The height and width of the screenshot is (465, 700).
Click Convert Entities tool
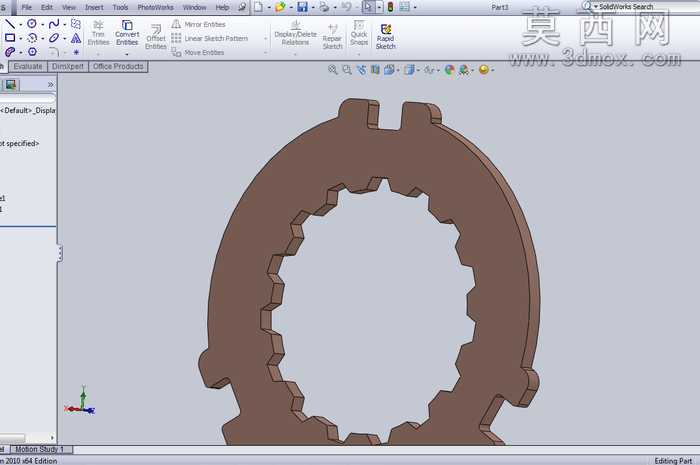point(127,33)
